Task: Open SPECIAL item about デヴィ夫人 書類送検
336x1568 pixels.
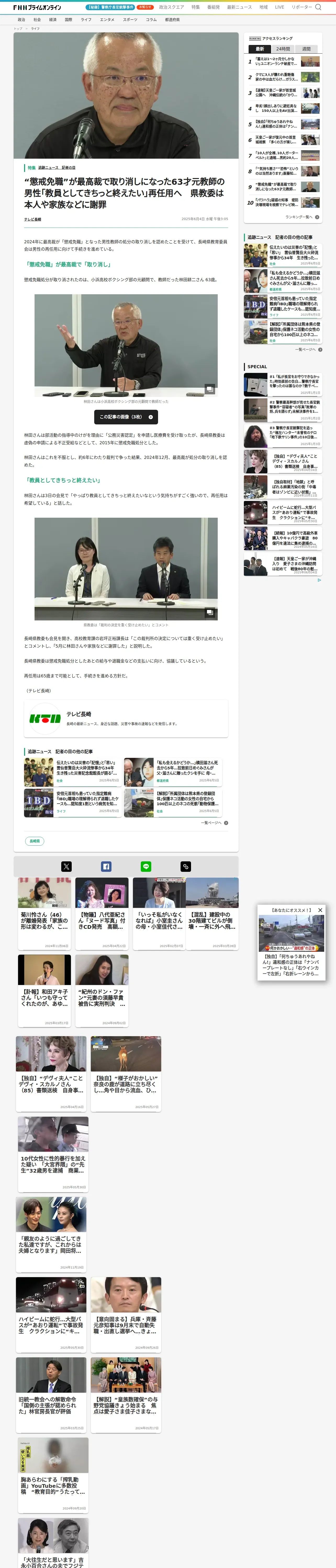Action: [x=283, y=462]
